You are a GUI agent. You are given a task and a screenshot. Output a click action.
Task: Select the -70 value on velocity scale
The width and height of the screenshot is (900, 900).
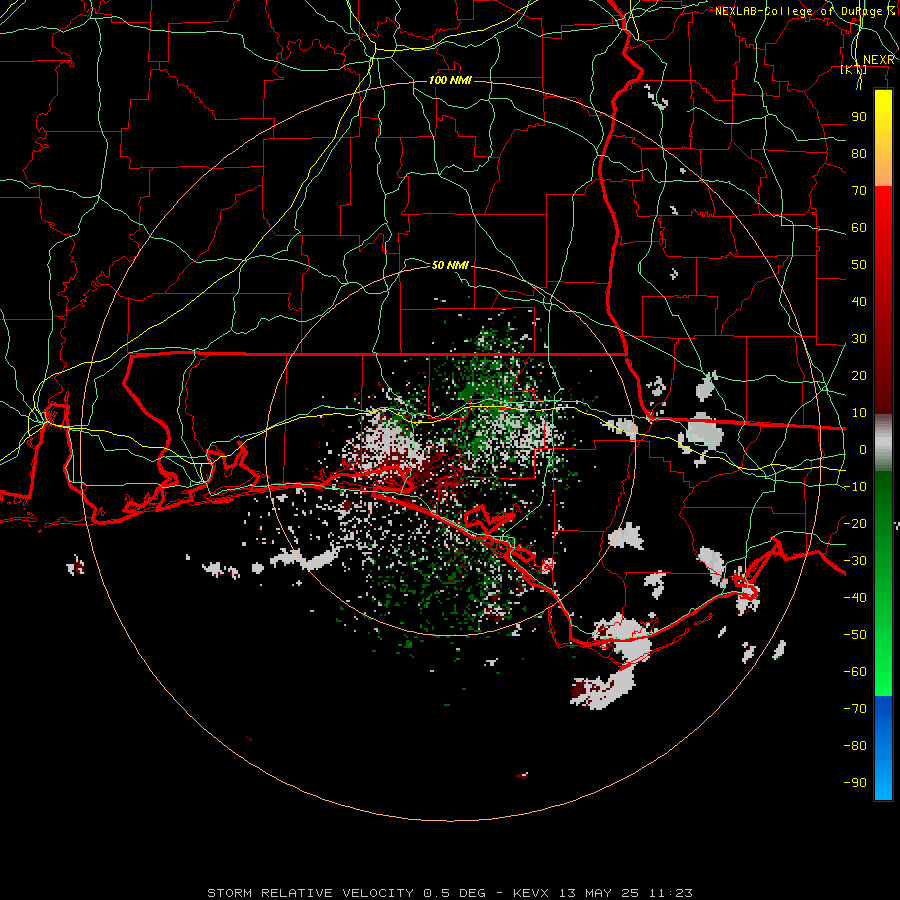pos(855,709)
